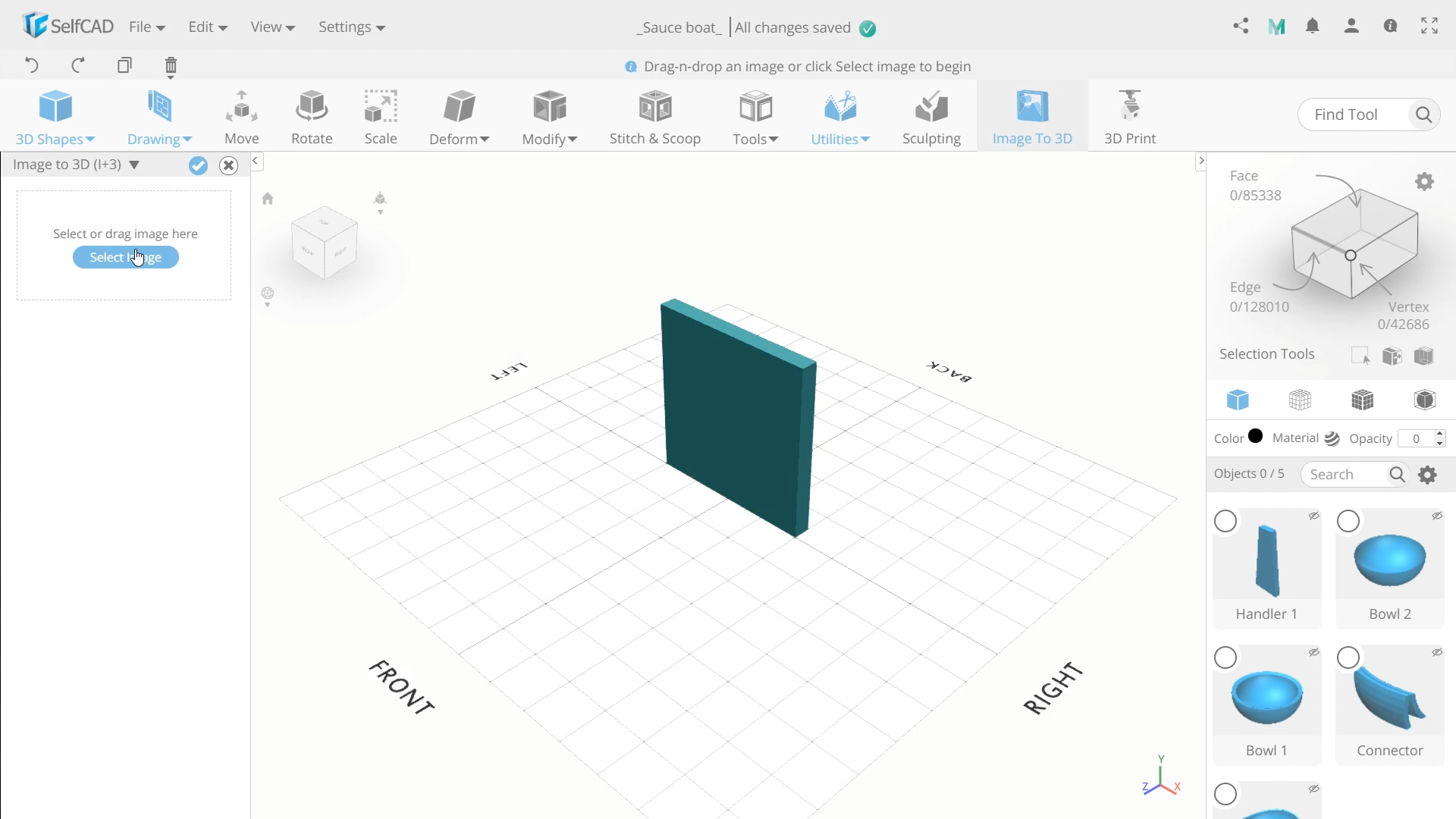Screen dimensions: 1456x819
Task: Toggle visibility of Handler 1
Action: 1314,516
